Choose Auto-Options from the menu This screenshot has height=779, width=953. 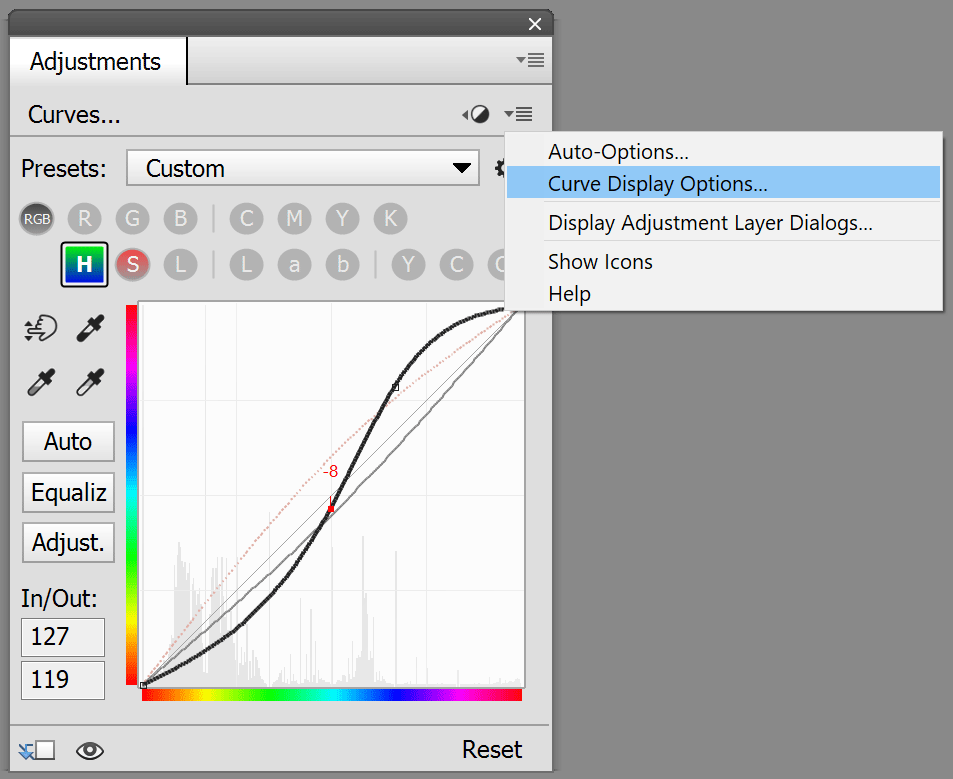(618, 152)
